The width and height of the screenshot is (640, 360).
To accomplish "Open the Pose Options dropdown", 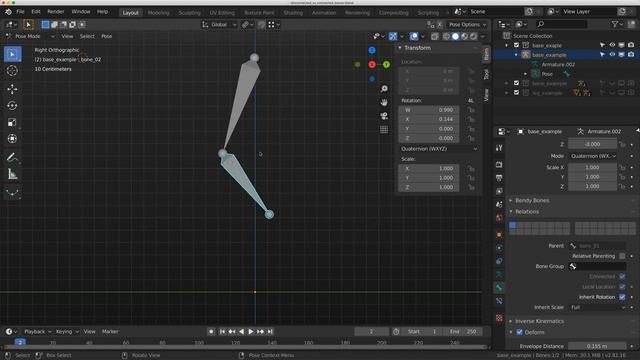I will pyautogui.click(x=467, y=25).
